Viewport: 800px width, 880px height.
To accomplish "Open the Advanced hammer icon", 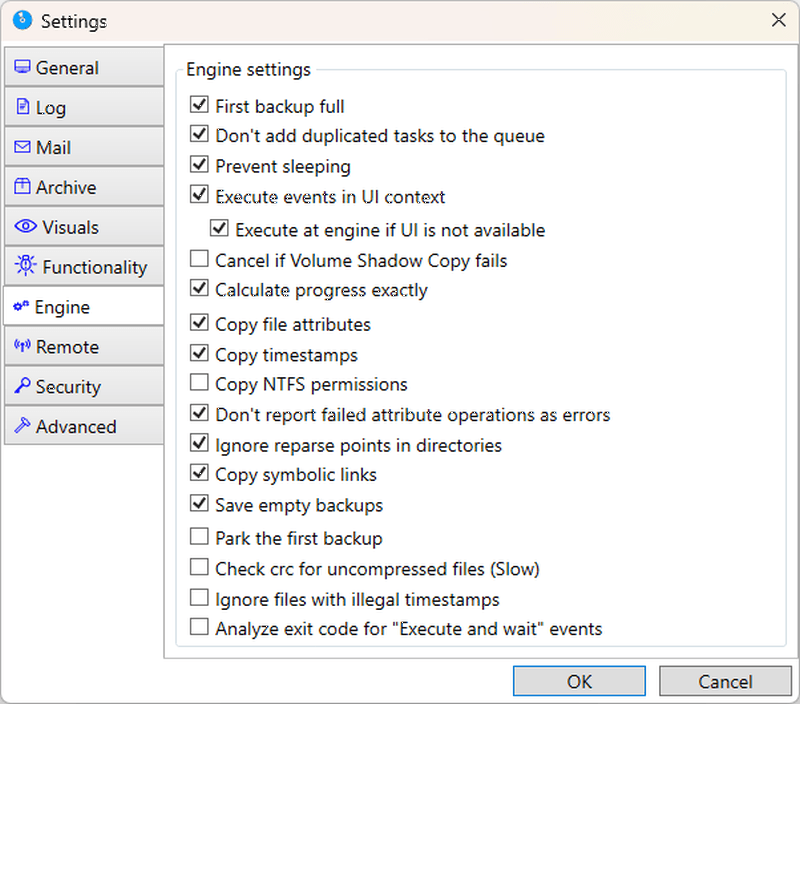I will [x=22, y=425].
